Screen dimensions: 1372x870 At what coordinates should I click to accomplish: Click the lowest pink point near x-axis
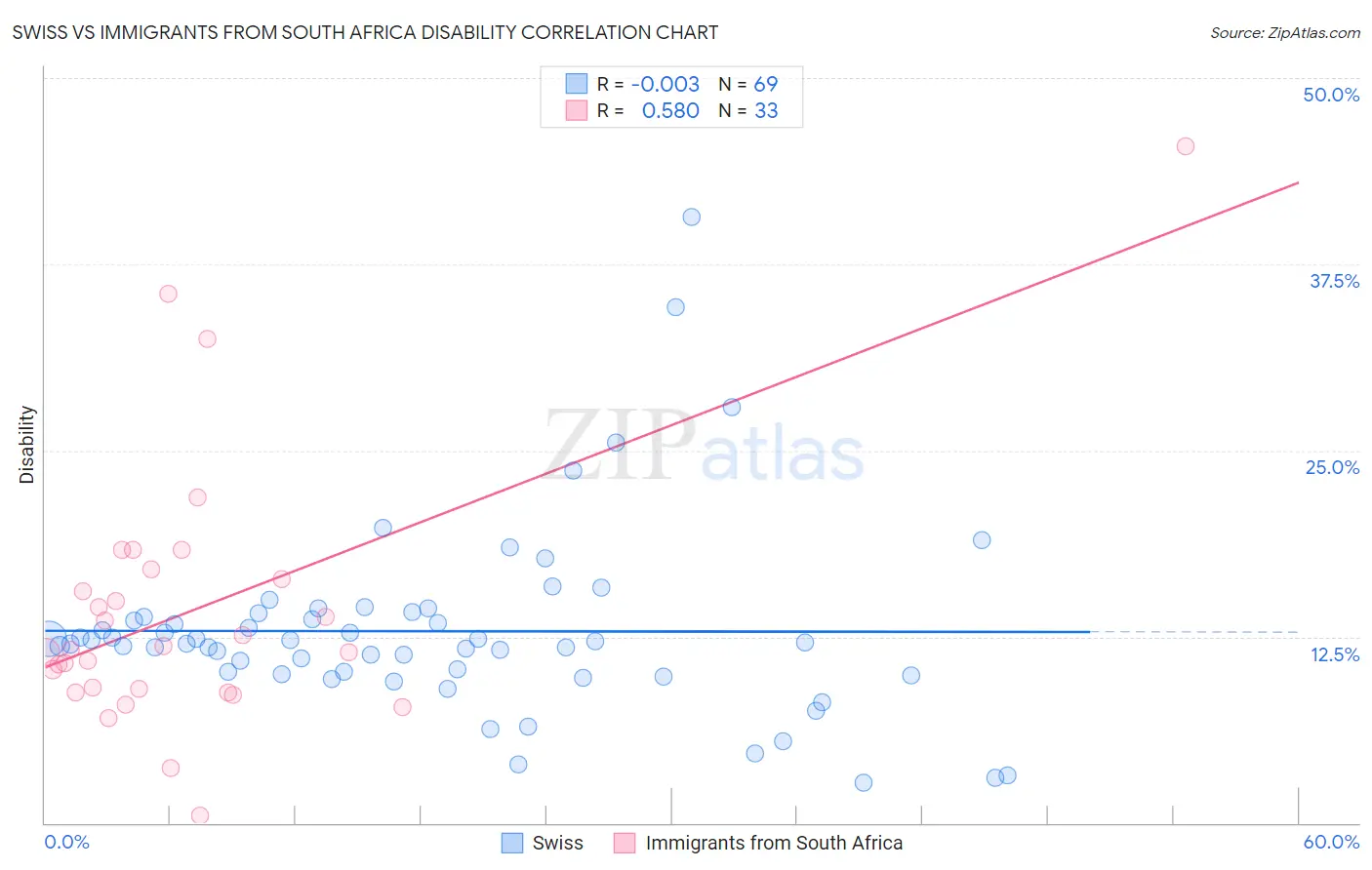(200, 815)
